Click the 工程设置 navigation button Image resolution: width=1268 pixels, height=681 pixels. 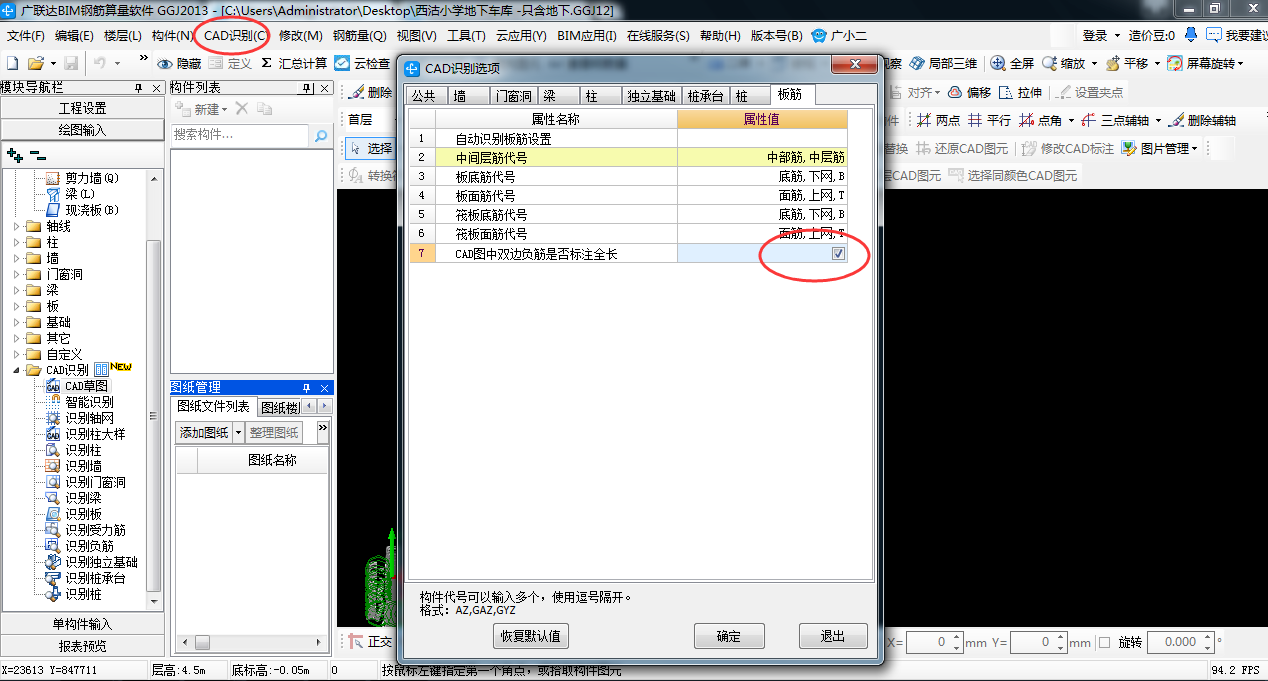coord(82,108)
